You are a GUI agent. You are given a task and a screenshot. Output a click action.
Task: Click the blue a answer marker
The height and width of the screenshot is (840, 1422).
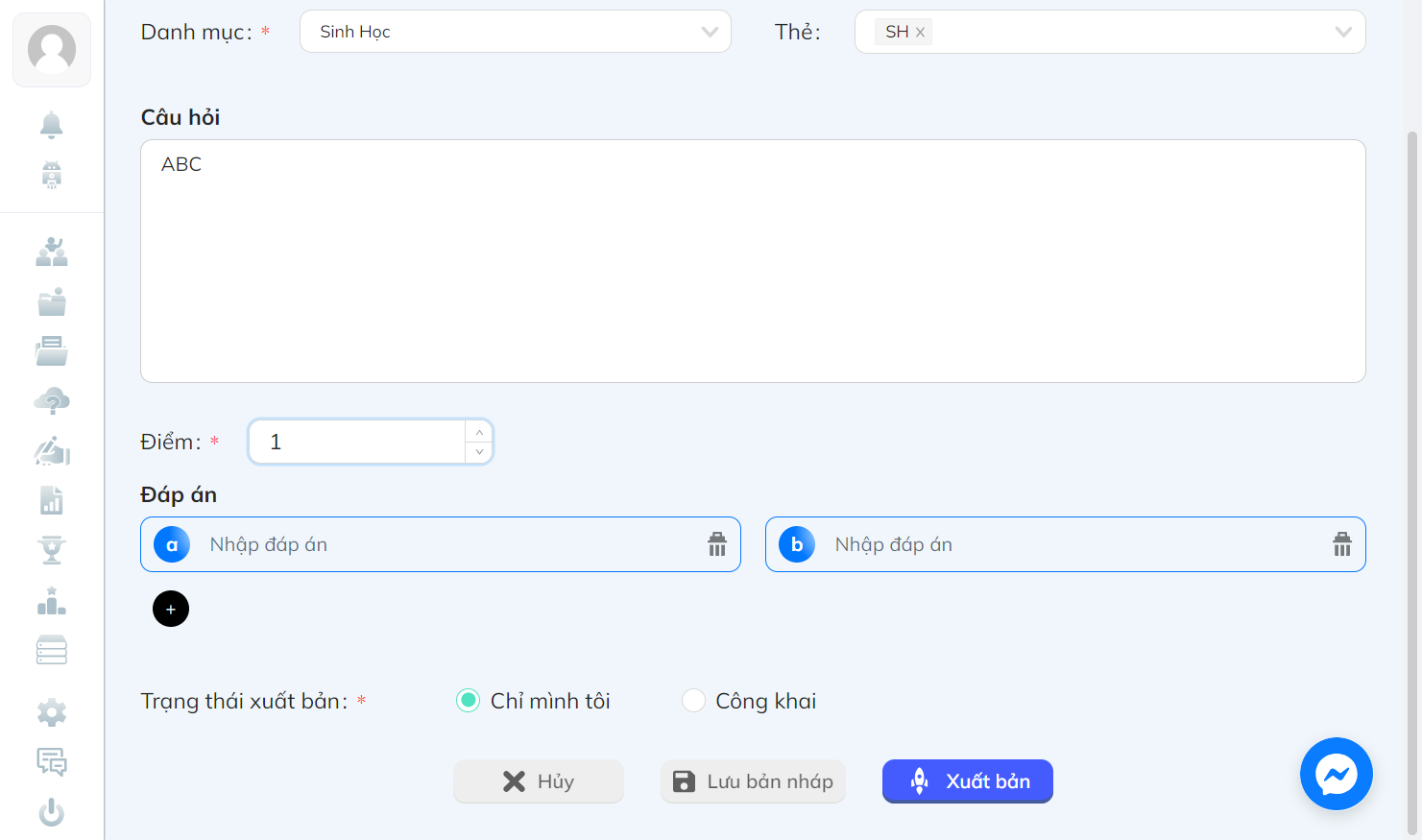(x=172, y=544)
